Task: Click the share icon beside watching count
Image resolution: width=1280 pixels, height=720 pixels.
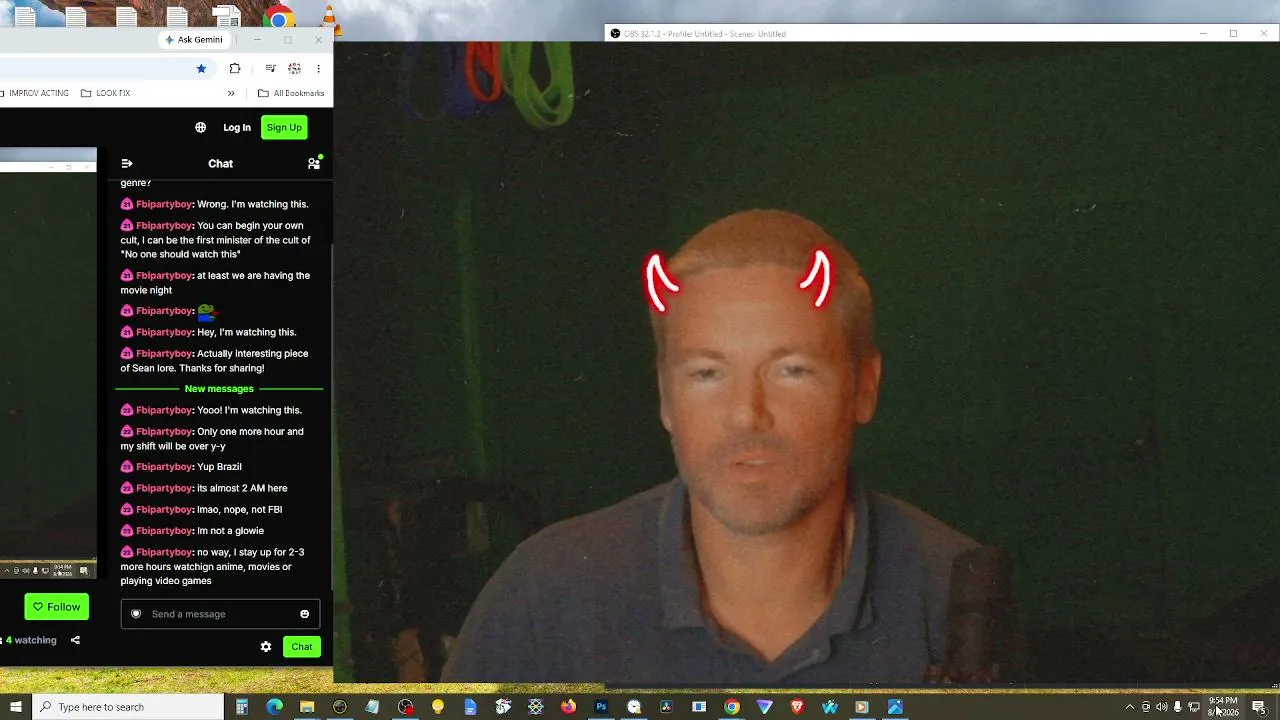Action: 75,640
